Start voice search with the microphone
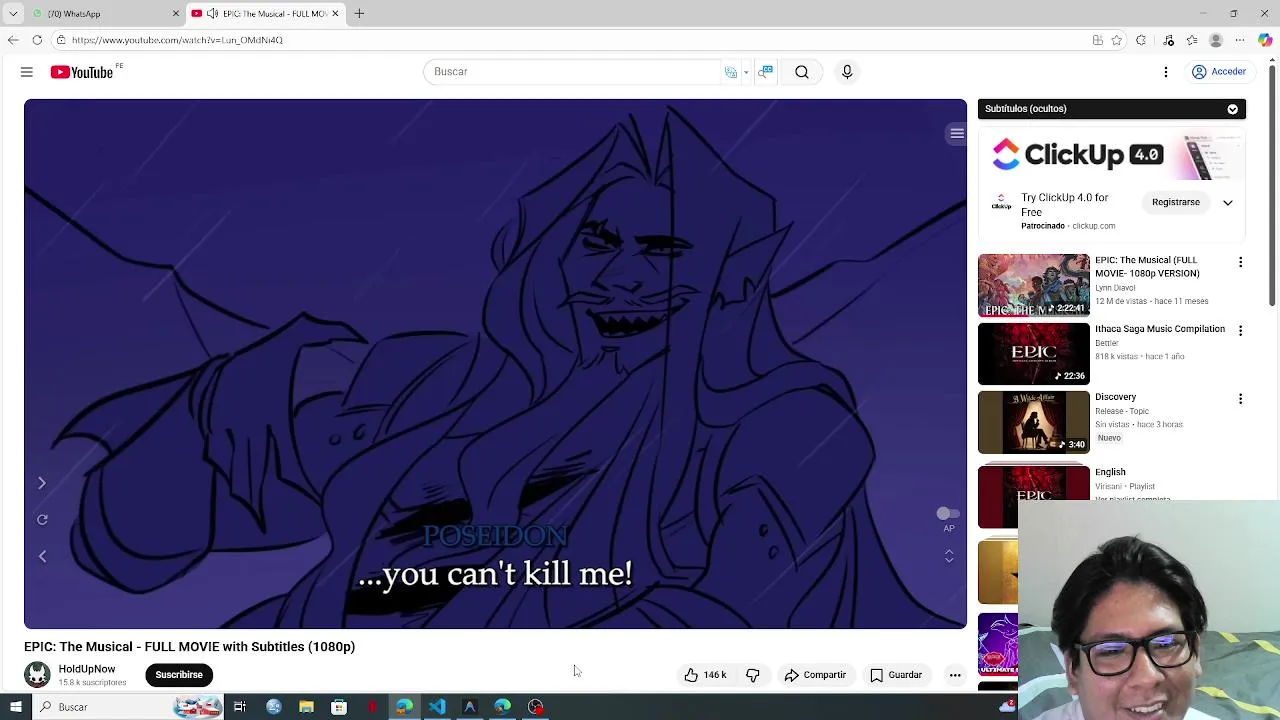 847,72
